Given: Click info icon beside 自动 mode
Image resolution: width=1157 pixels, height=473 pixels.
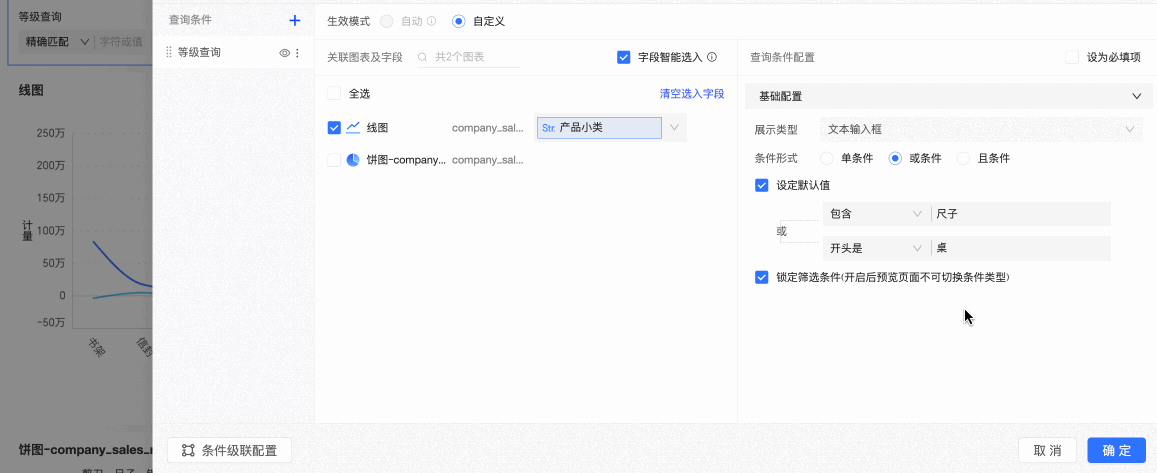Looking at the screenshot, I should (432, 21).
